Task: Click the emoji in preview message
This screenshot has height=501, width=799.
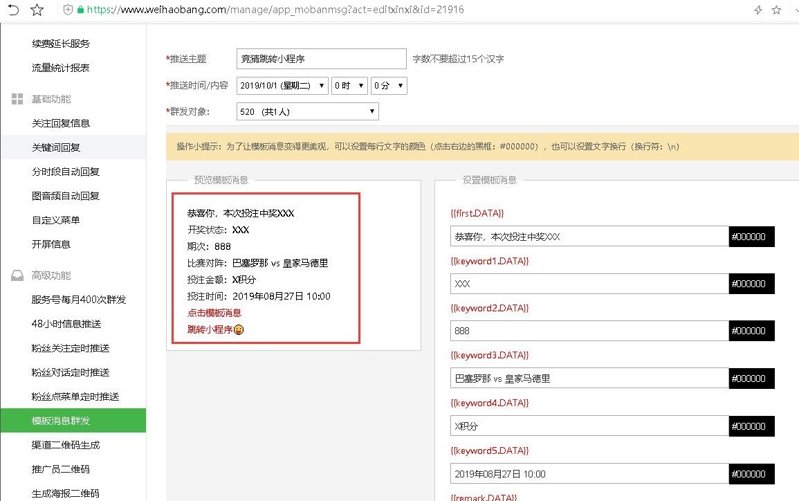Action: pos(238,330)
